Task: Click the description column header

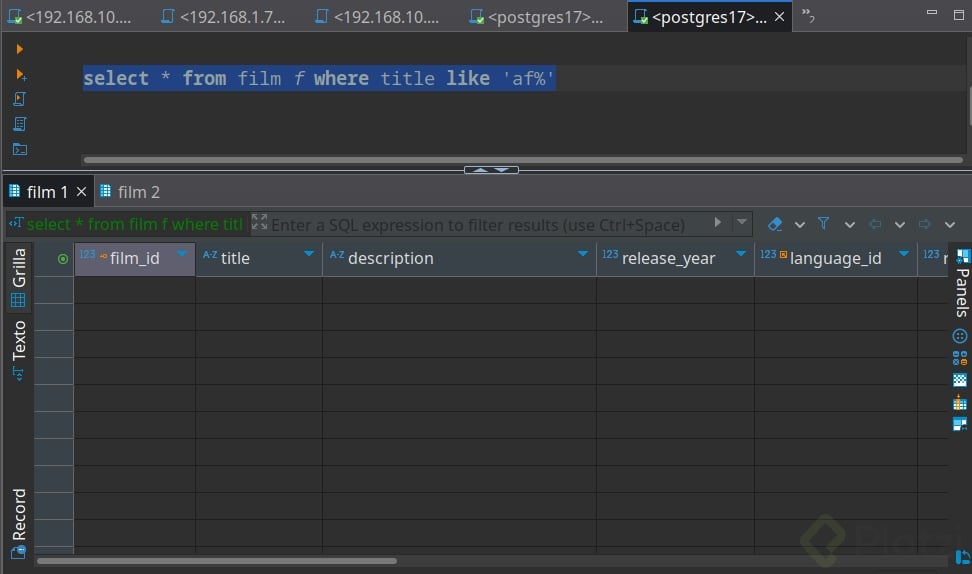Action: [459, 258]
